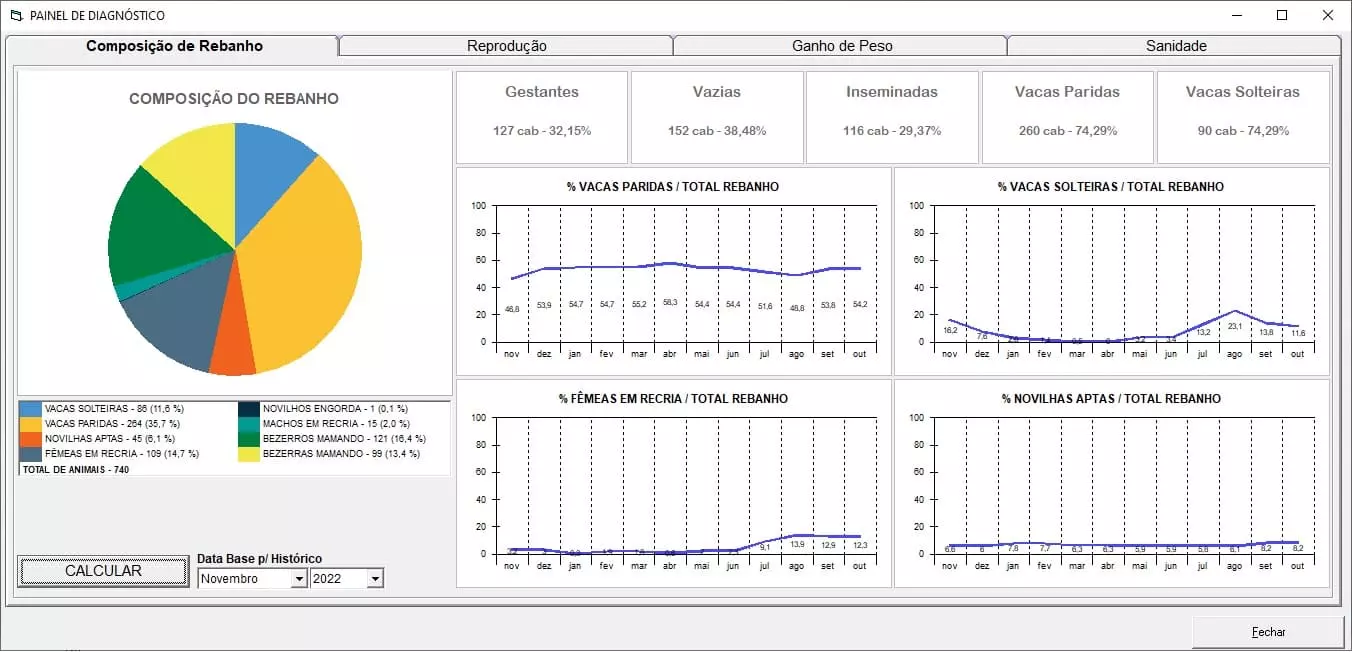Open the 2022 year dropdown
Viewport: 1352px width, 652px height.
click(x=375, y=579)
